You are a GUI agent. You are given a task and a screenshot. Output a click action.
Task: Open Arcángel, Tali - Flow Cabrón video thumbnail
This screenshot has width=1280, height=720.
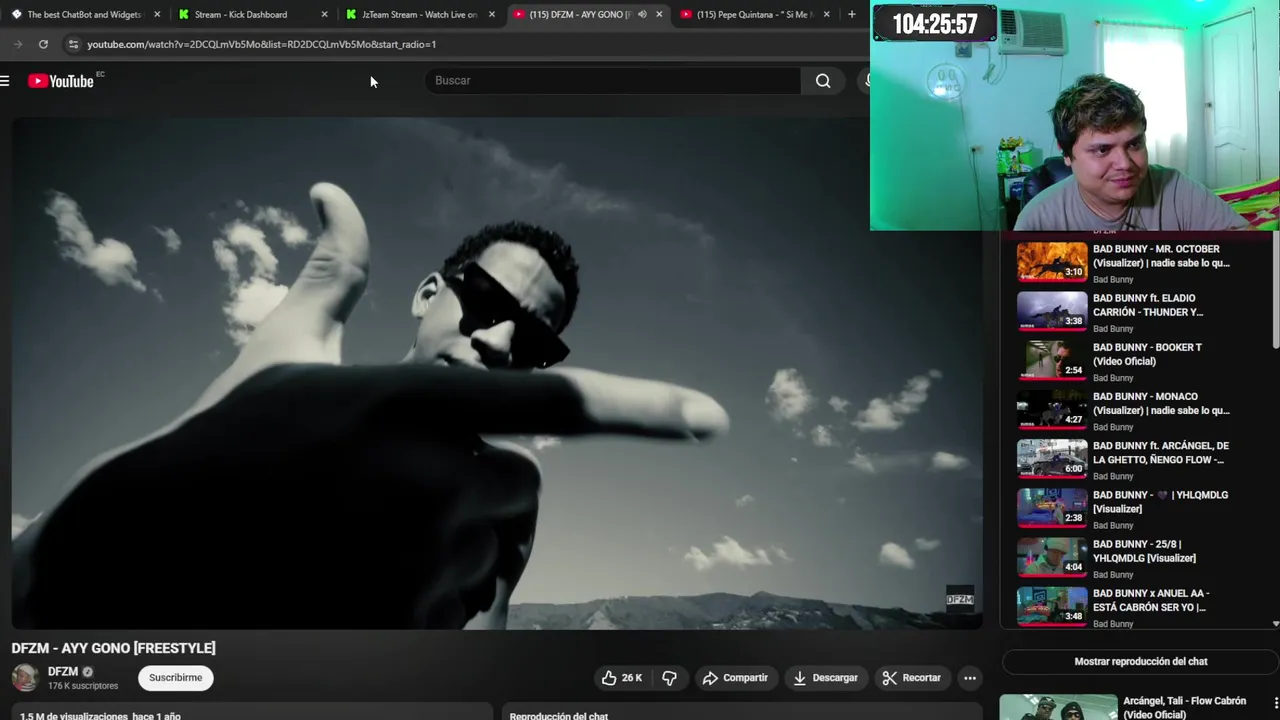pyautogui.click(x=1058, y=708)
